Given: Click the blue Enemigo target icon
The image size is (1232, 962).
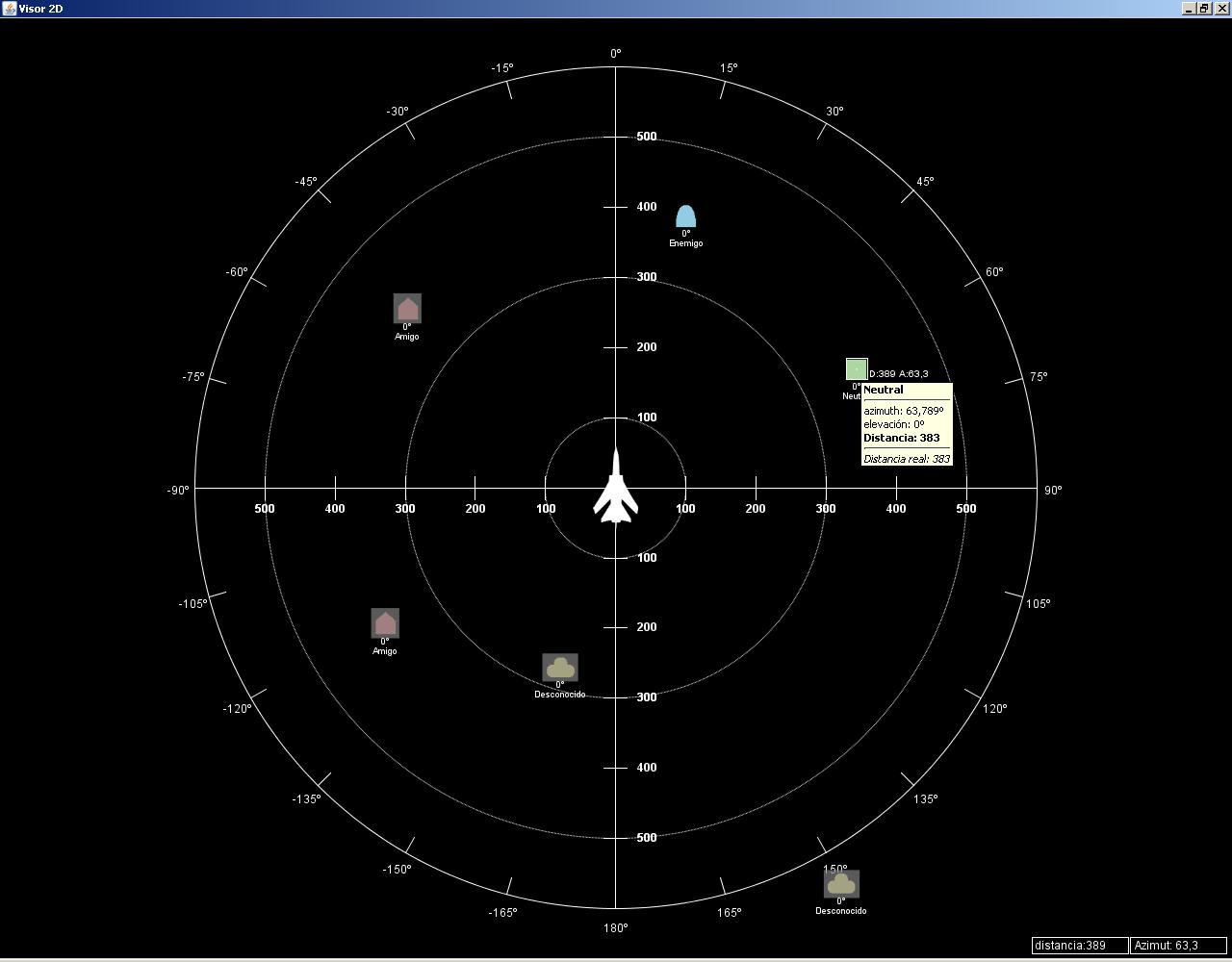Looking at the screenshot, I should point(685,216).
